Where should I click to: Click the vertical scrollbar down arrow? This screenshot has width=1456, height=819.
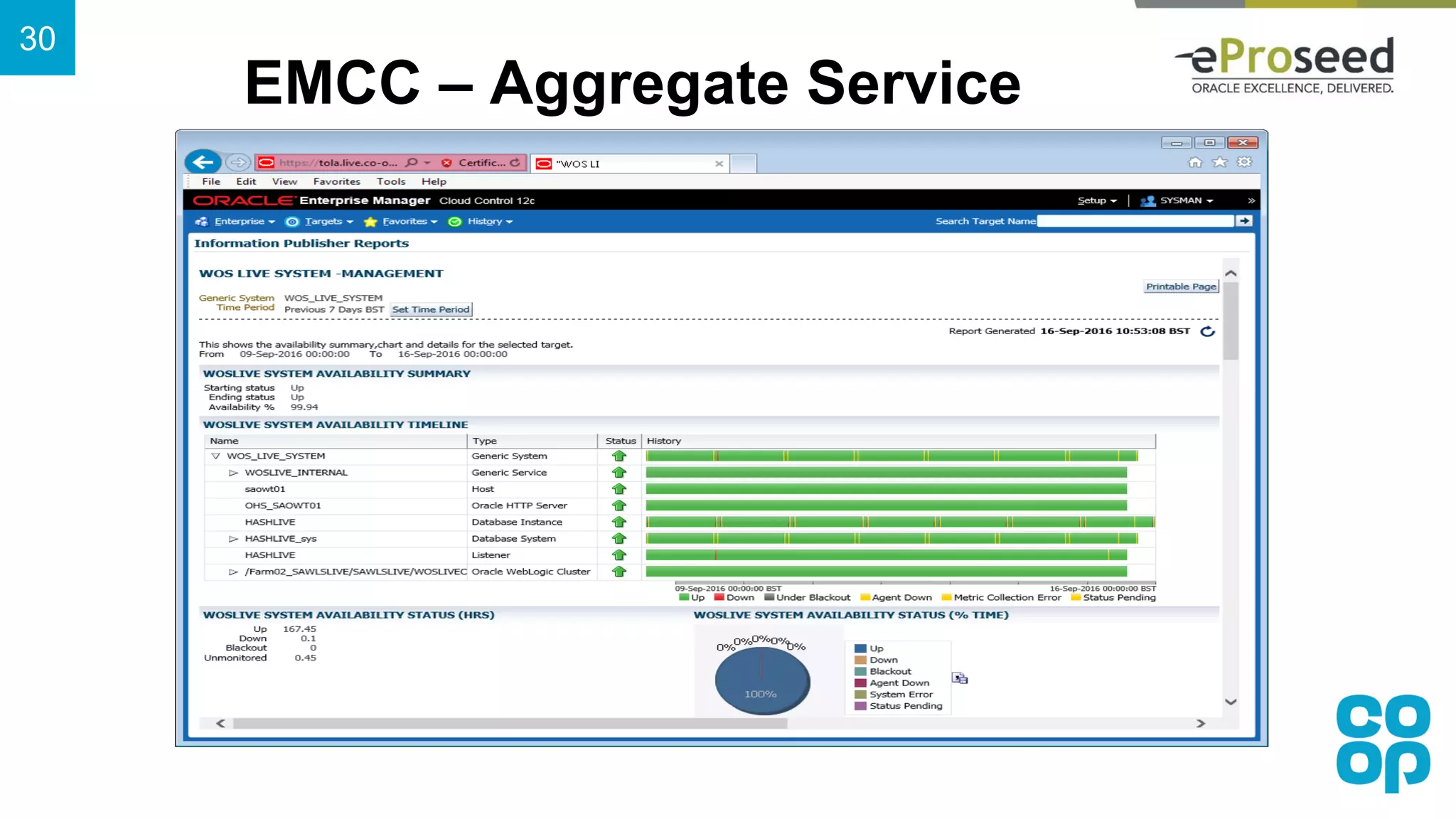point(1231,702)
